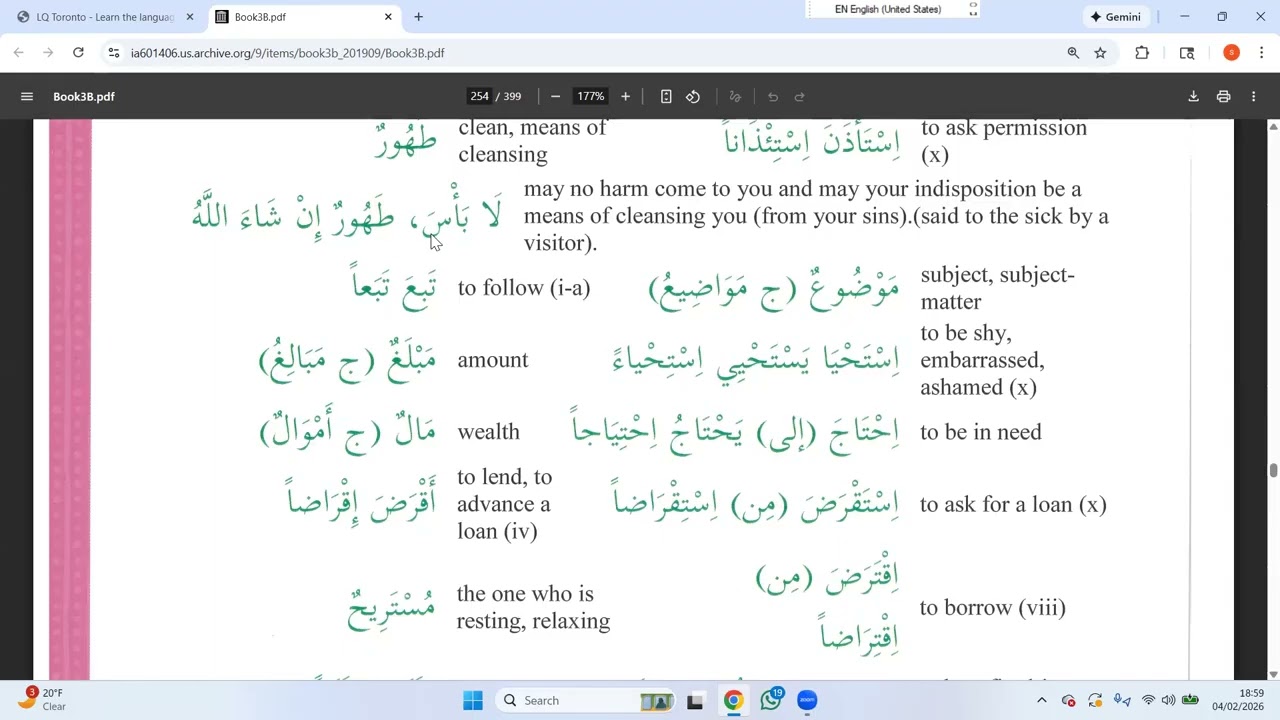This screenshot has height=720, width=1280.
Task: Click the text 'to borrow (viii)'
Action: tap(993, 608)
